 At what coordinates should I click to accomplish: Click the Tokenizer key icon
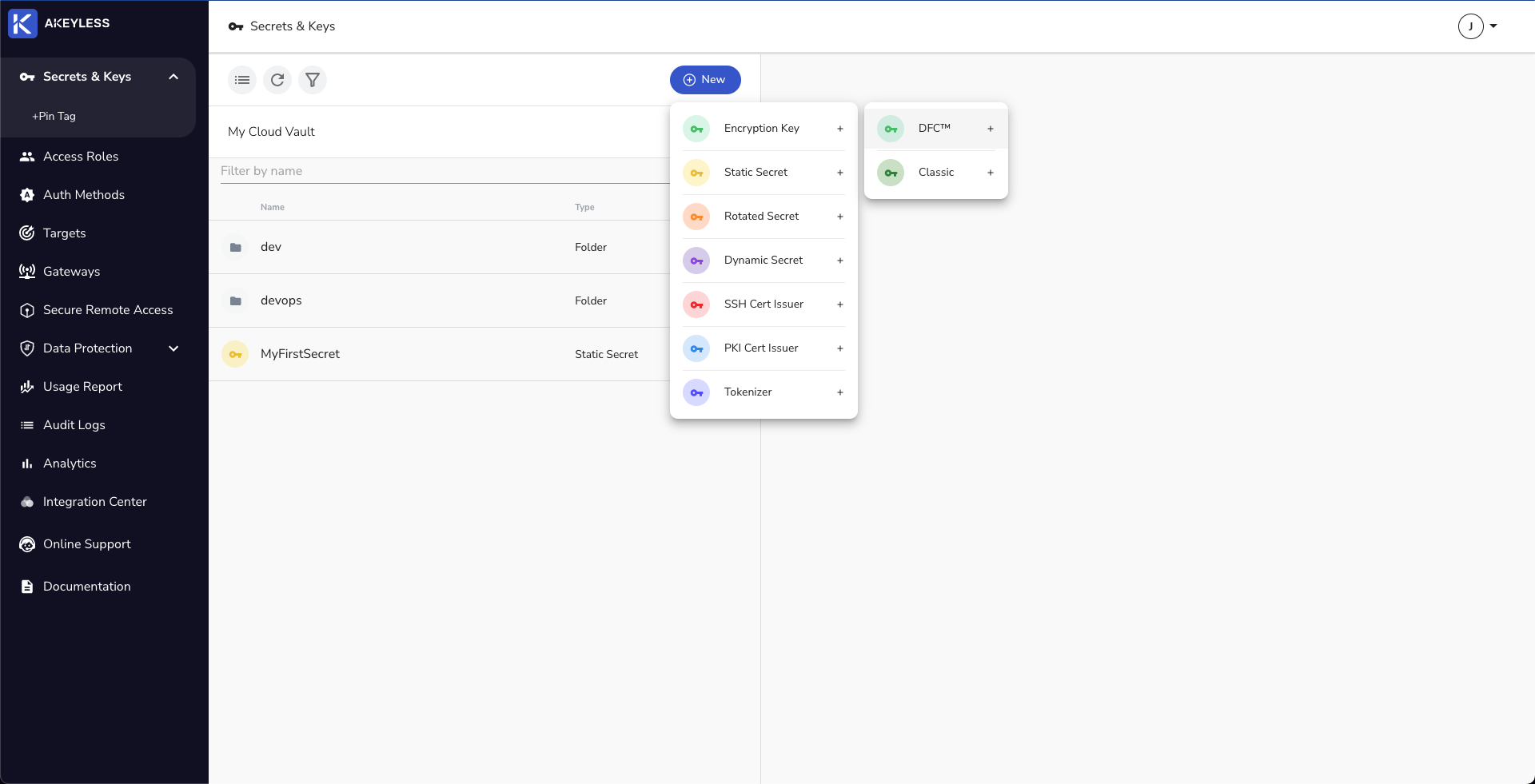(696, 392)
